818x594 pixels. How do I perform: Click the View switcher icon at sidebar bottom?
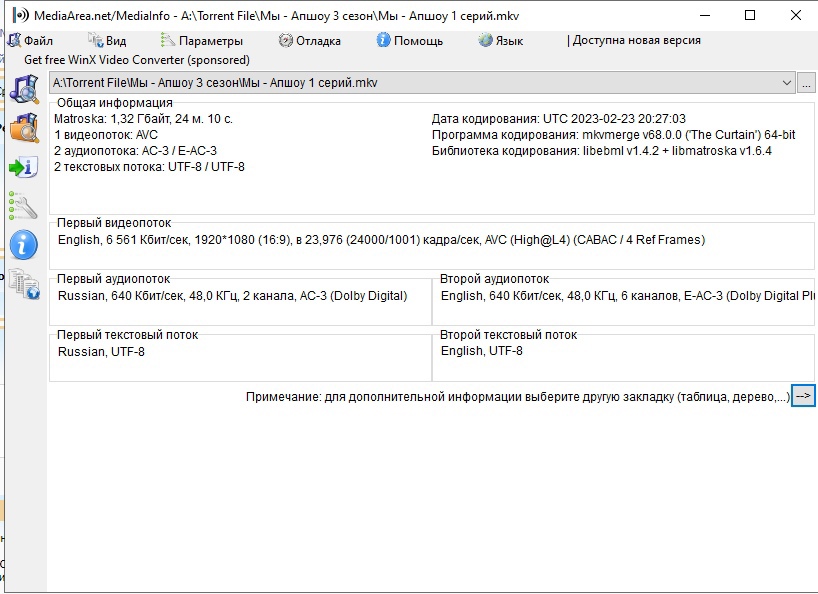23,285
